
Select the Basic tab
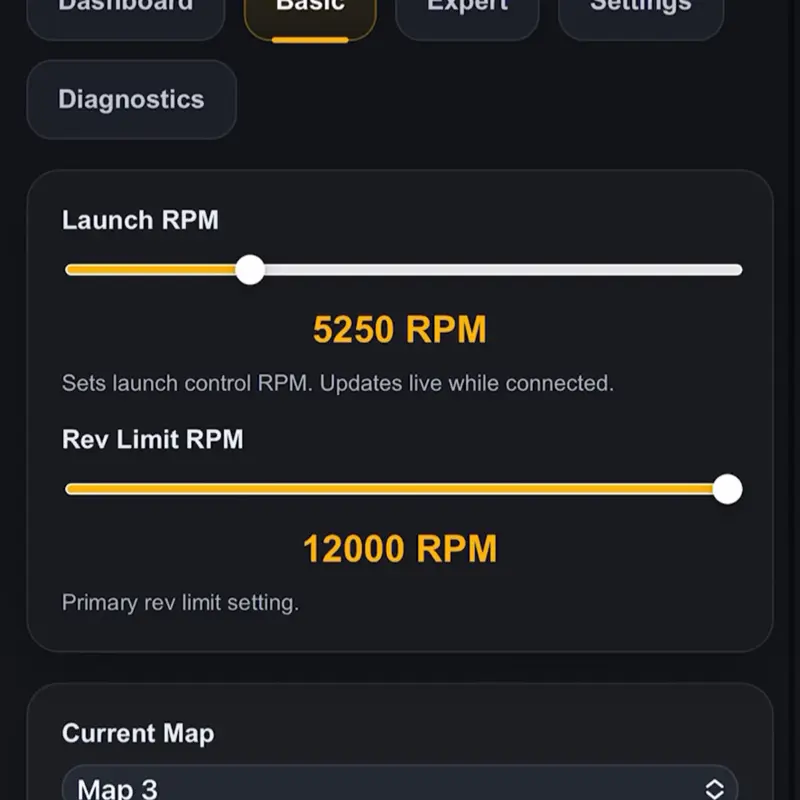310,10
